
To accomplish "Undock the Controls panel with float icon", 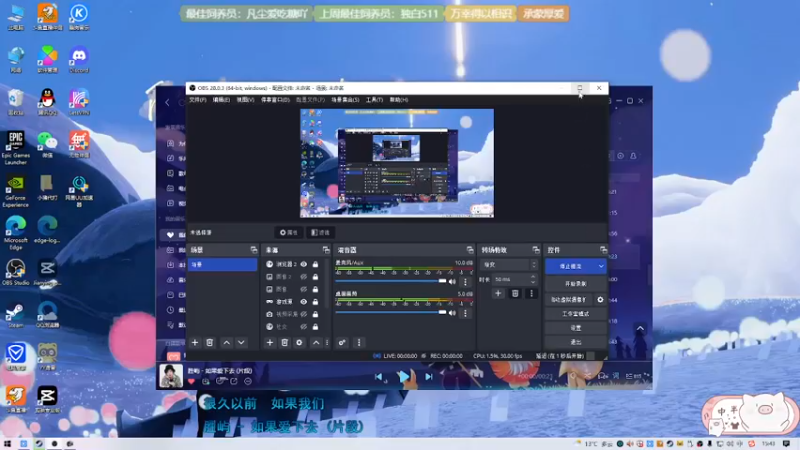I will tap(603, 250).
